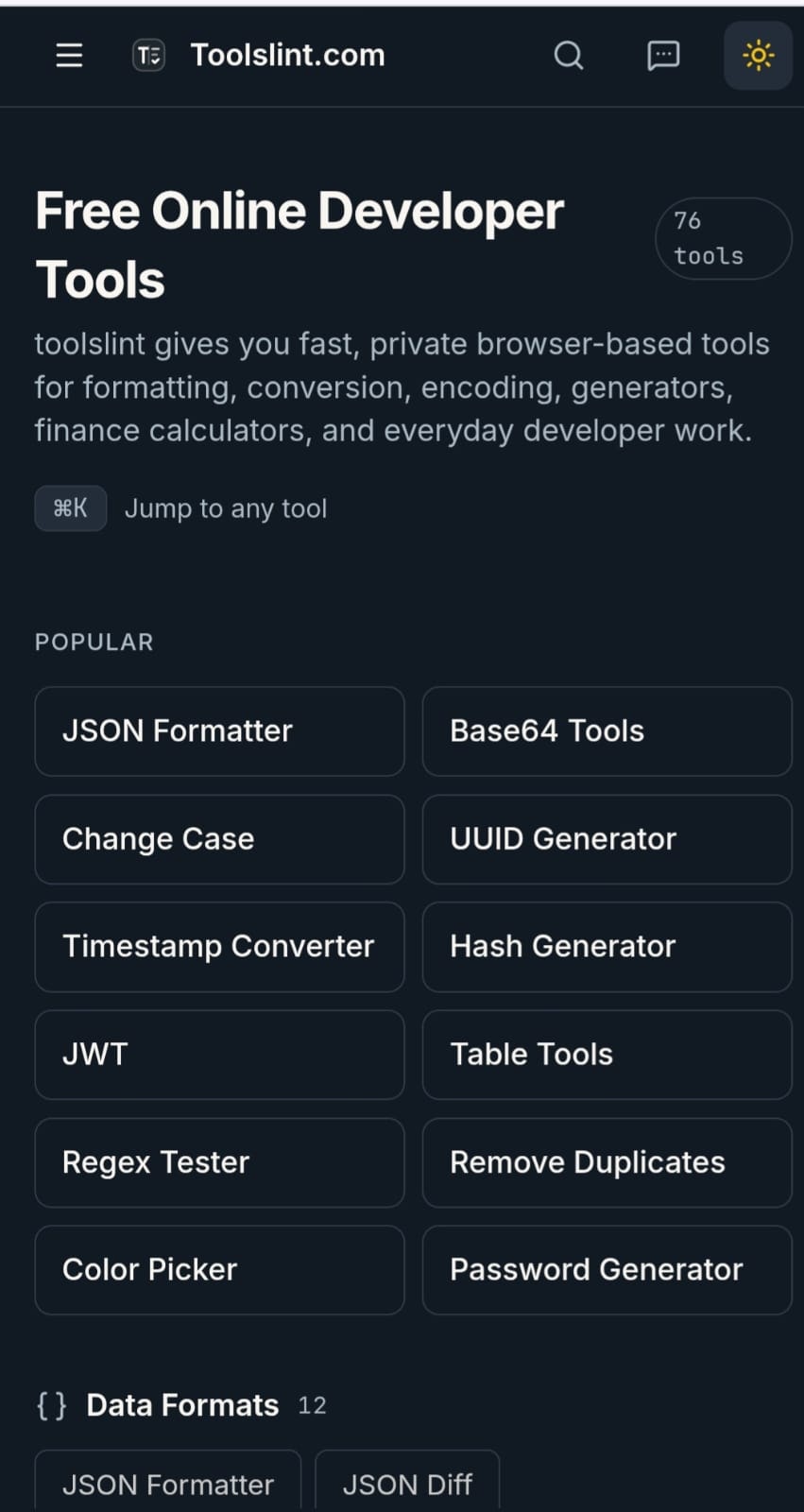Click the Data Formats braces icon
Screen dimensions: 804x1512
click(x=52, y=1405)
